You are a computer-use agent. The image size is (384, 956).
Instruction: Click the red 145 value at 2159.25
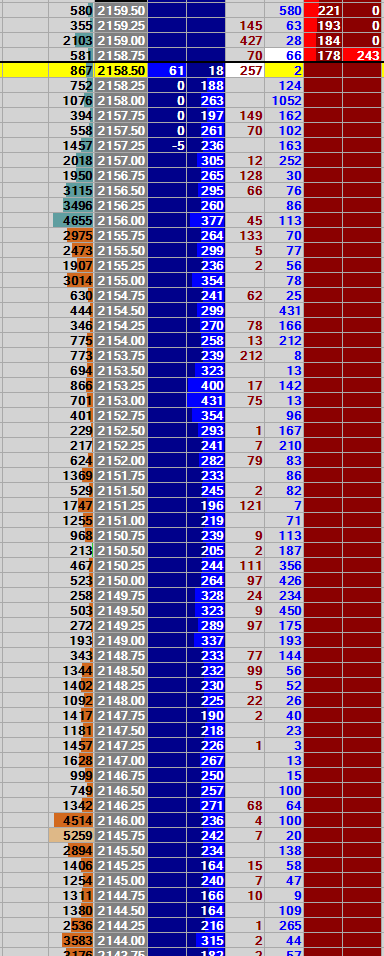point(245,26)
